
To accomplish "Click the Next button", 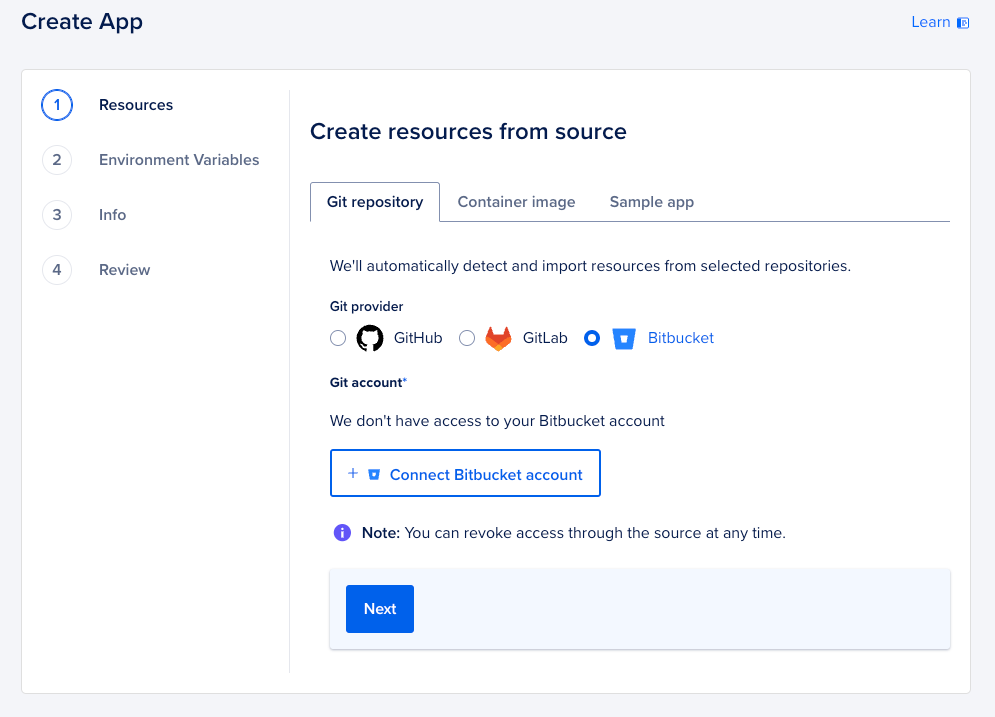I will point(380,609).
